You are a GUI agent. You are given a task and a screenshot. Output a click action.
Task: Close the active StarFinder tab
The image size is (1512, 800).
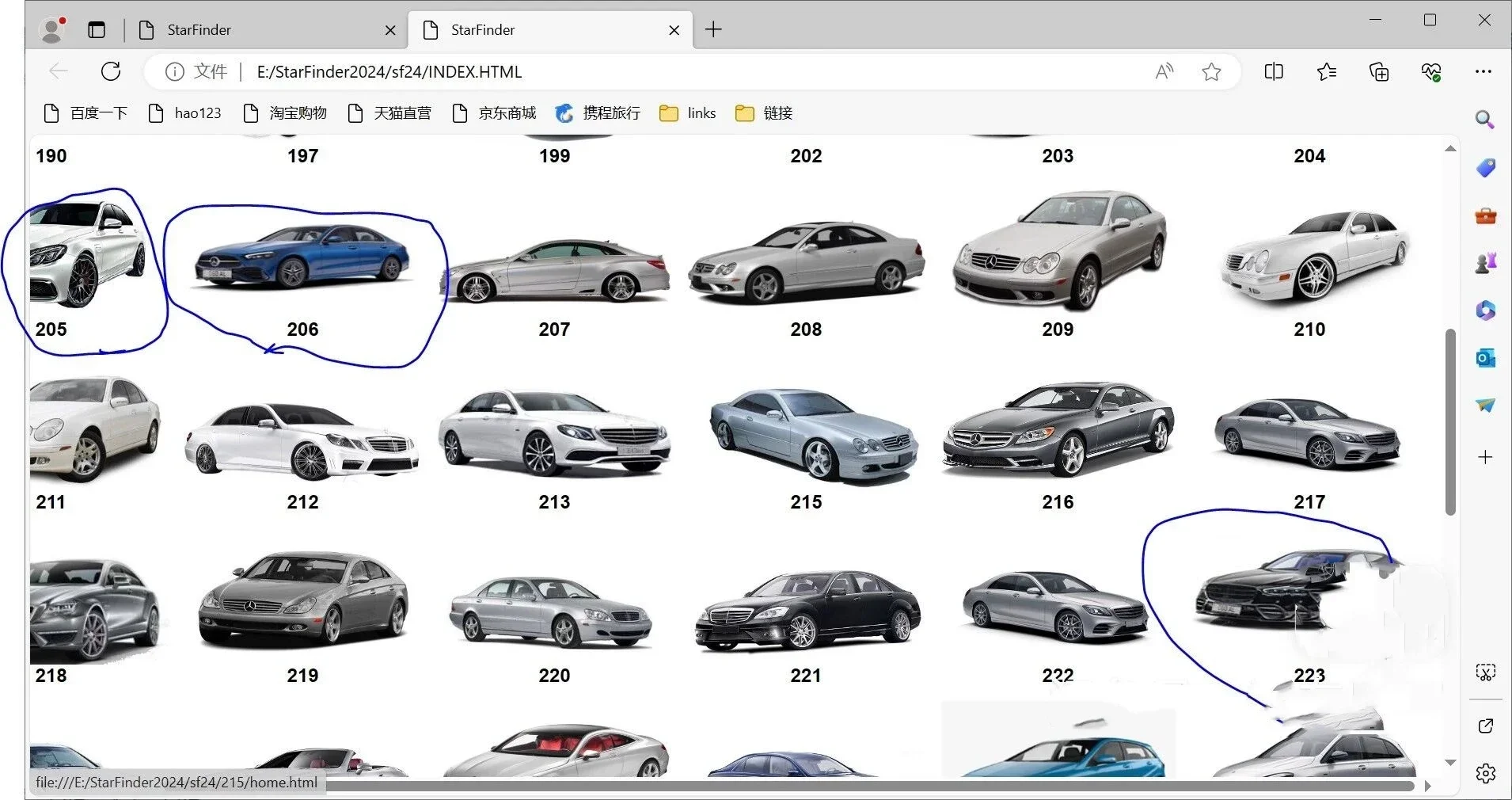(x=674, y=30)
